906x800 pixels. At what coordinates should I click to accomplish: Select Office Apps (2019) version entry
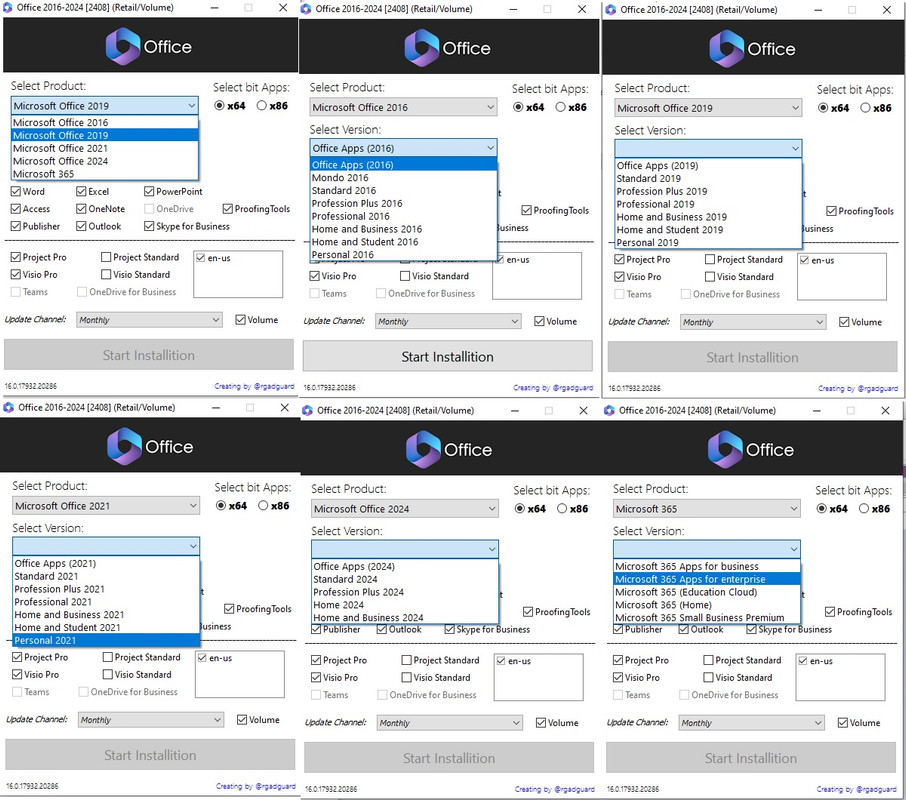(x=708, y=166)
